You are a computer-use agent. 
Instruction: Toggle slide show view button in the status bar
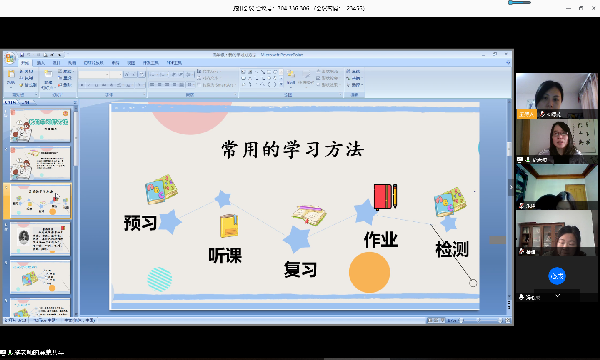click(x=442, y=320)
